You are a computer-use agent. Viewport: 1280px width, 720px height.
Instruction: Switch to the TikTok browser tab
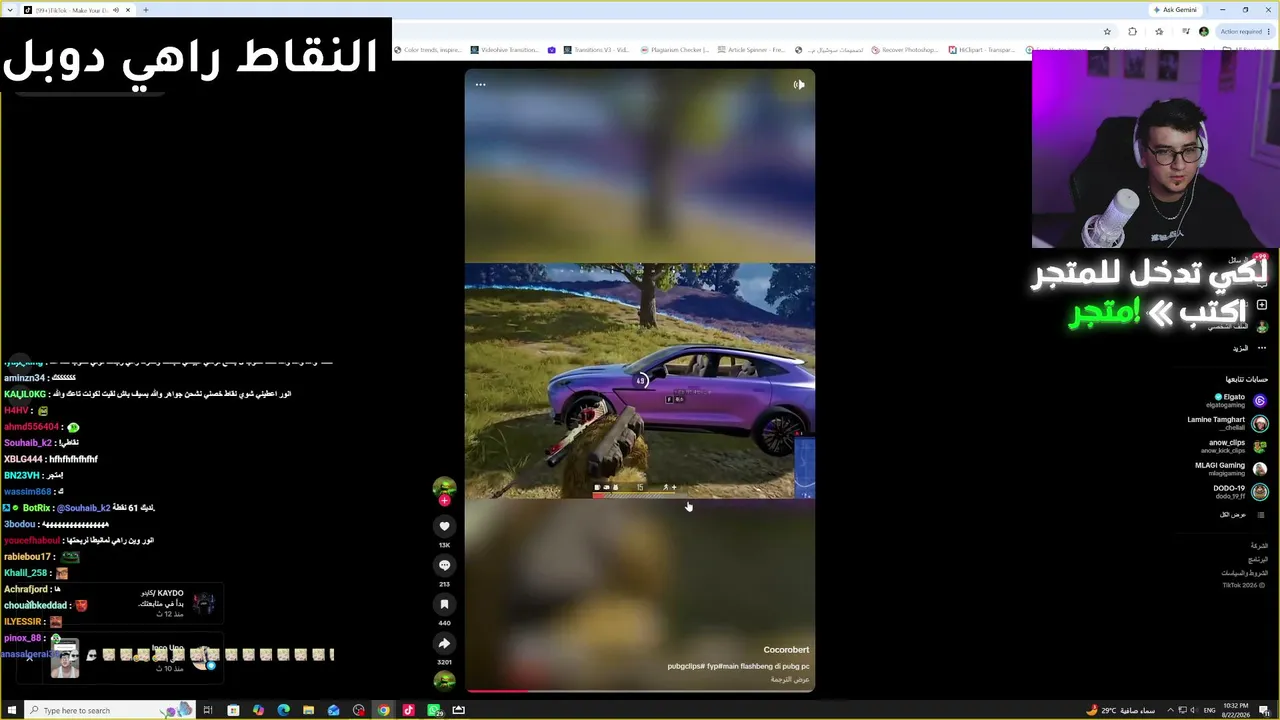[76, 10]
